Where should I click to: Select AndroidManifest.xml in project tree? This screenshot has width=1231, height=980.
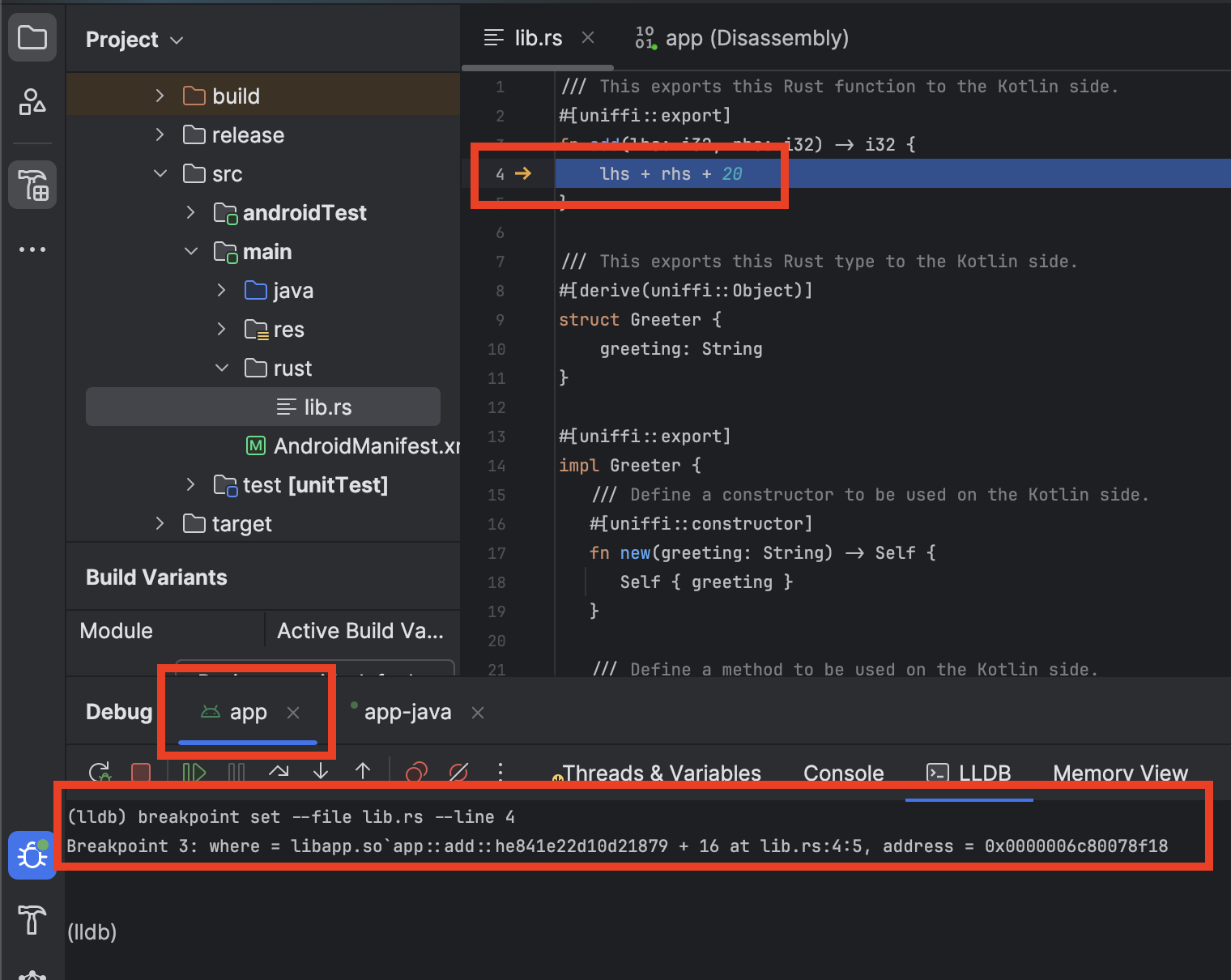353,445
